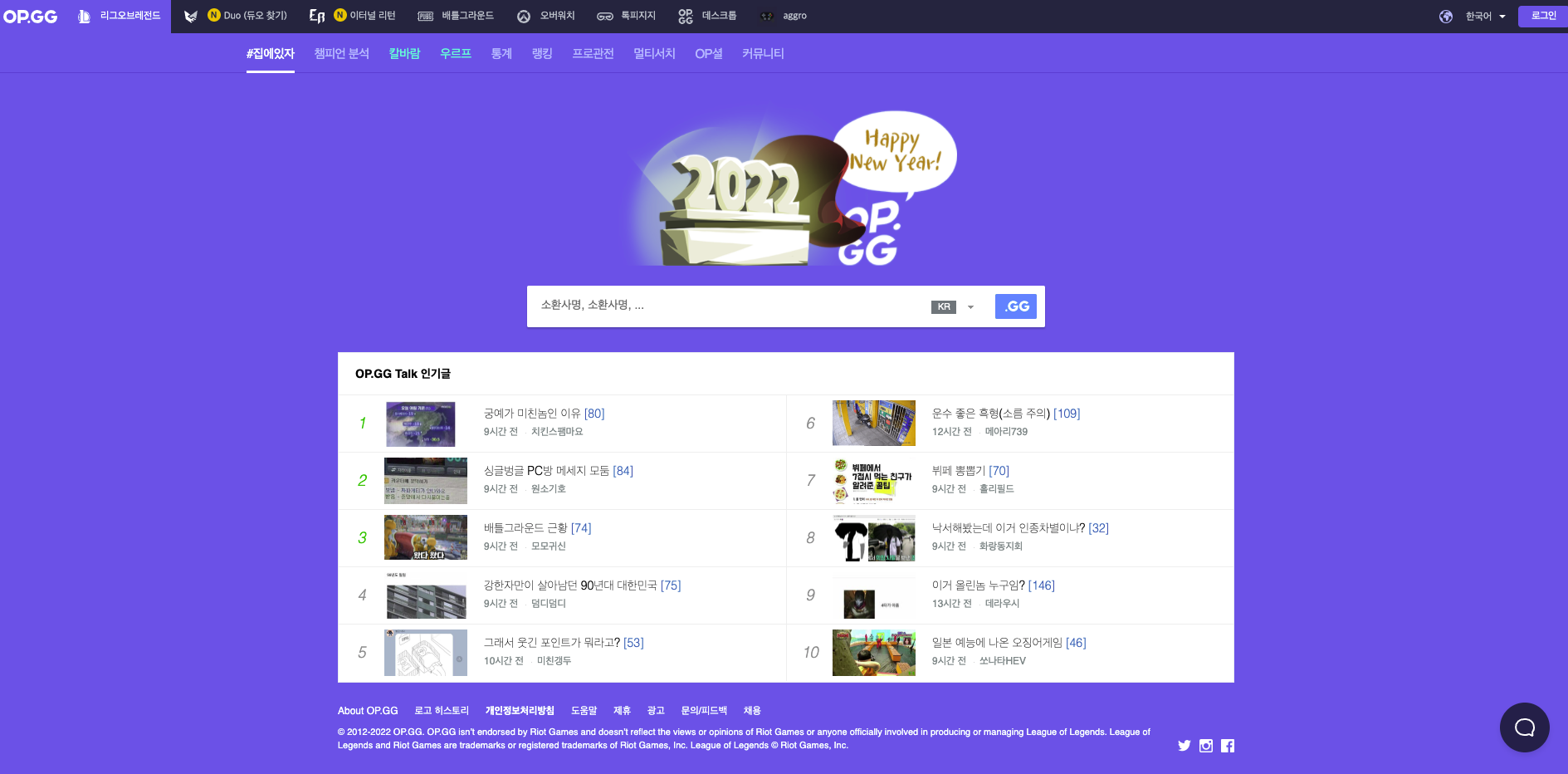Select the 커뮤니티 tab
The width and height of the screenshot is (1568, 774).
[x=763, y=54]
